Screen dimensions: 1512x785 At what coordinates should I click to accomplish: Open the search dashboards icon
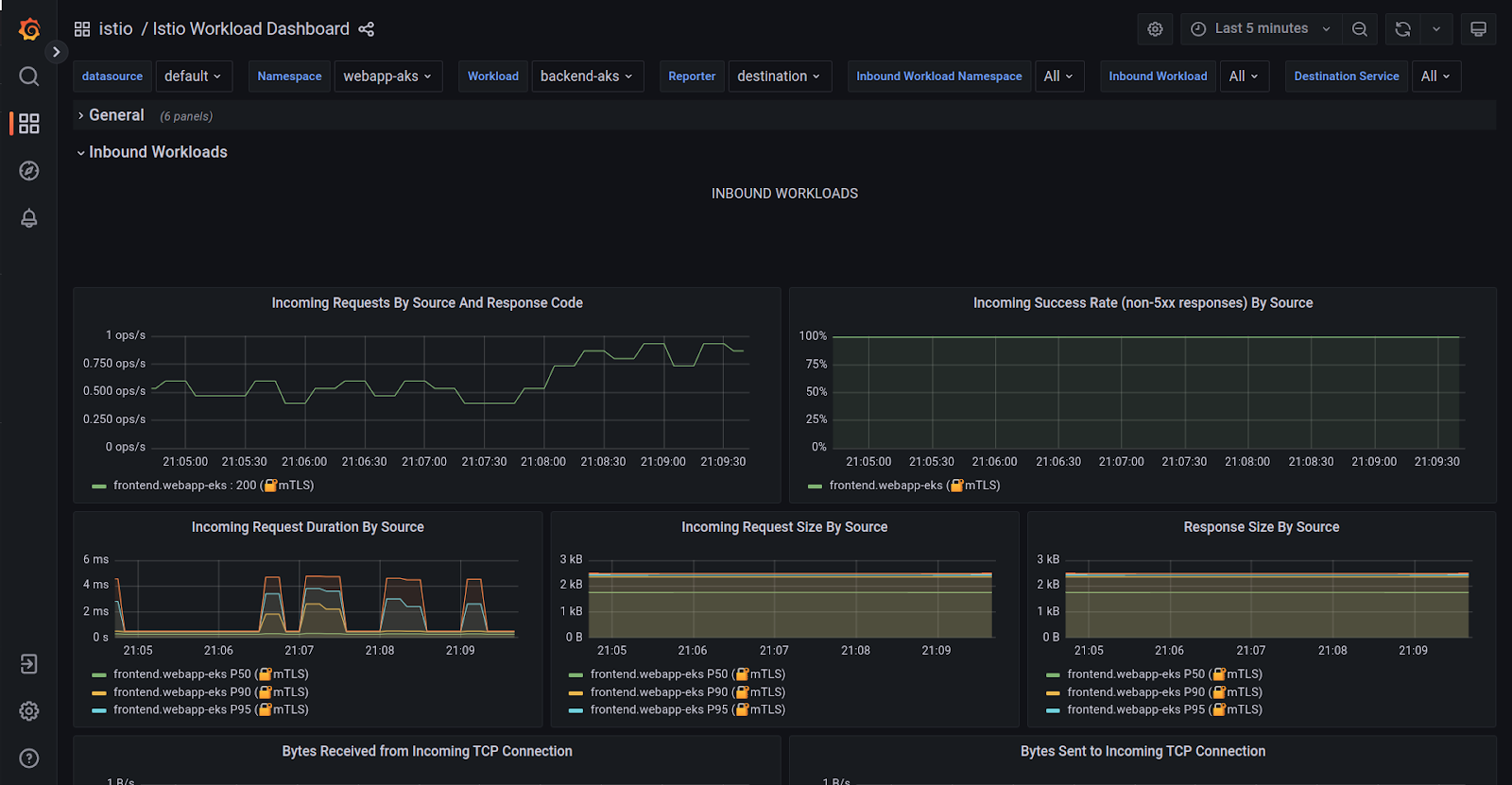point(29,77)
